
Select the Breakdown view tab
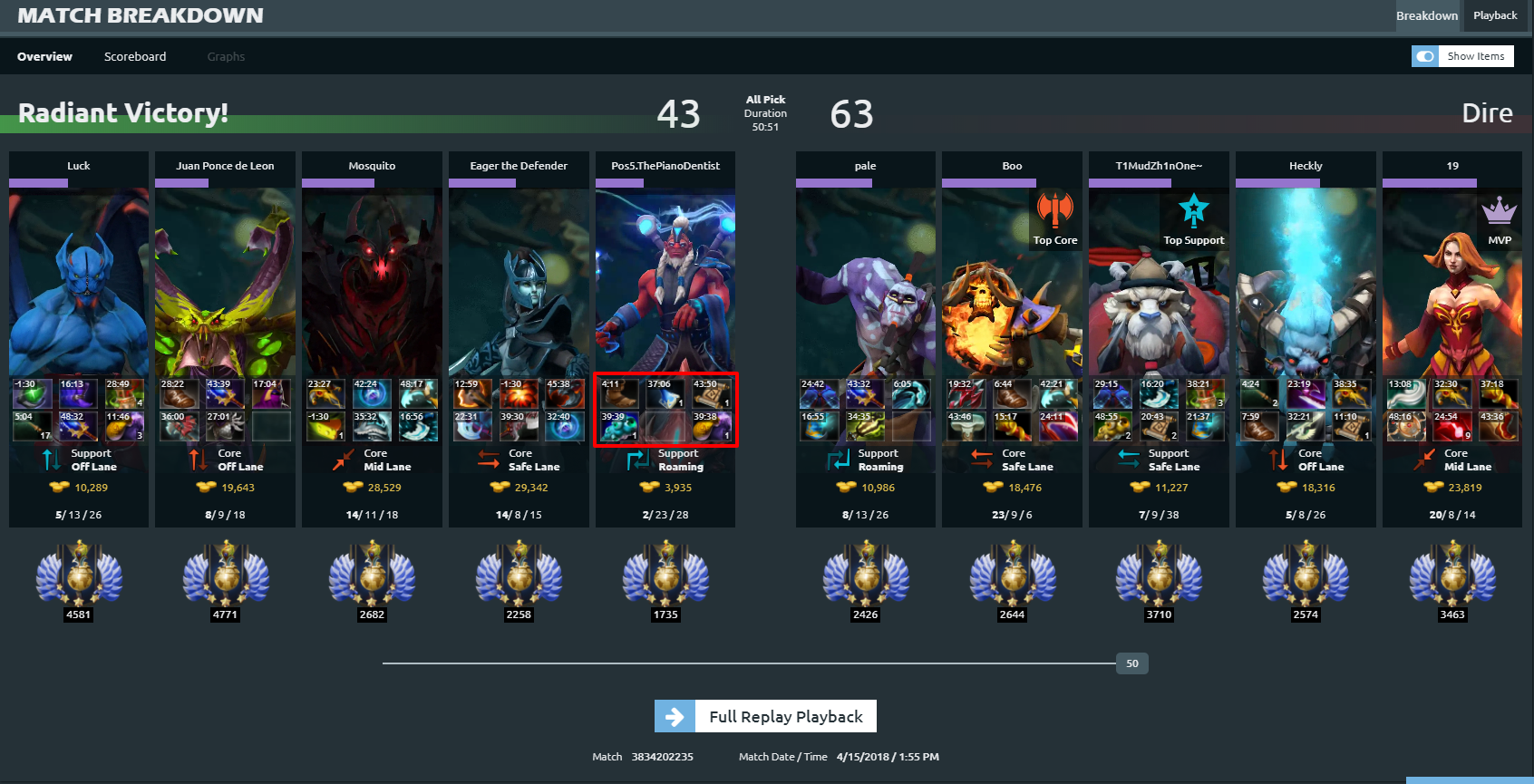[1427, 15]
